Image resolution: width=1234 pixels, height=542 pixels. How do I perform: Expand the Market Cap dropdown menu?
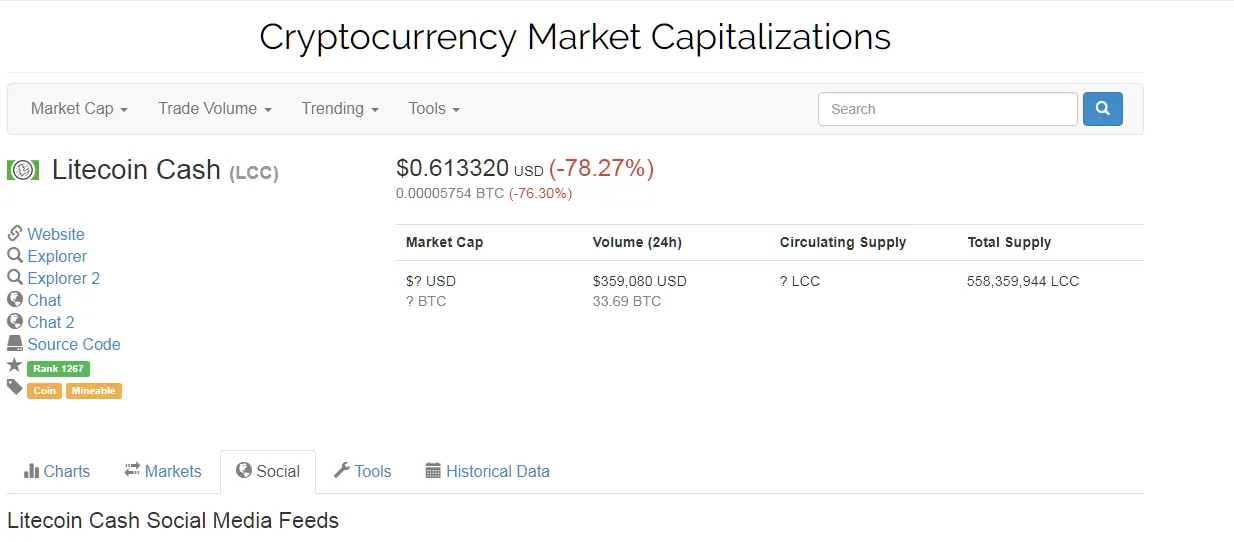tap(79, 108)
